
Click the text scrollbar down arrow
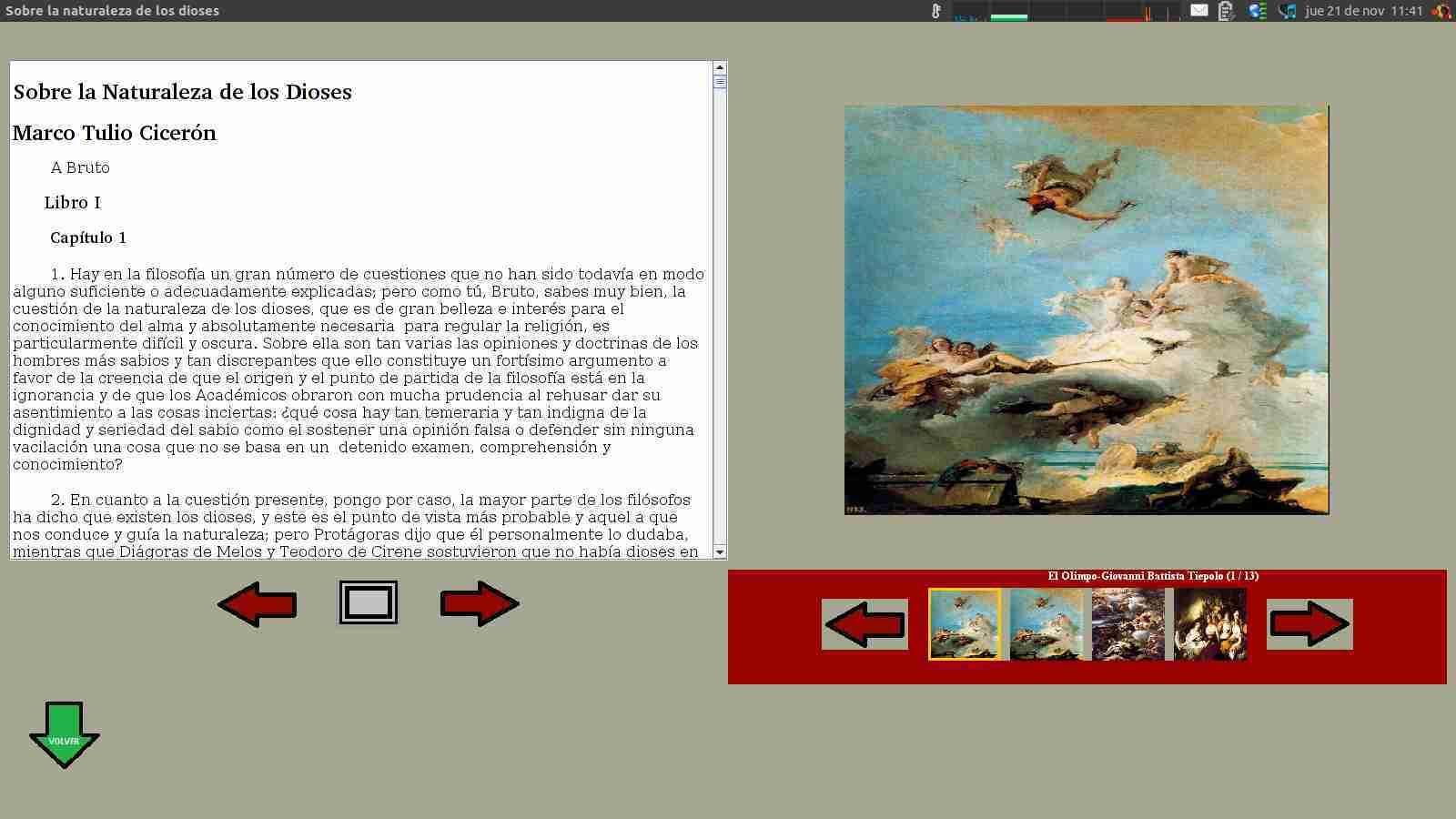point(720,552)
